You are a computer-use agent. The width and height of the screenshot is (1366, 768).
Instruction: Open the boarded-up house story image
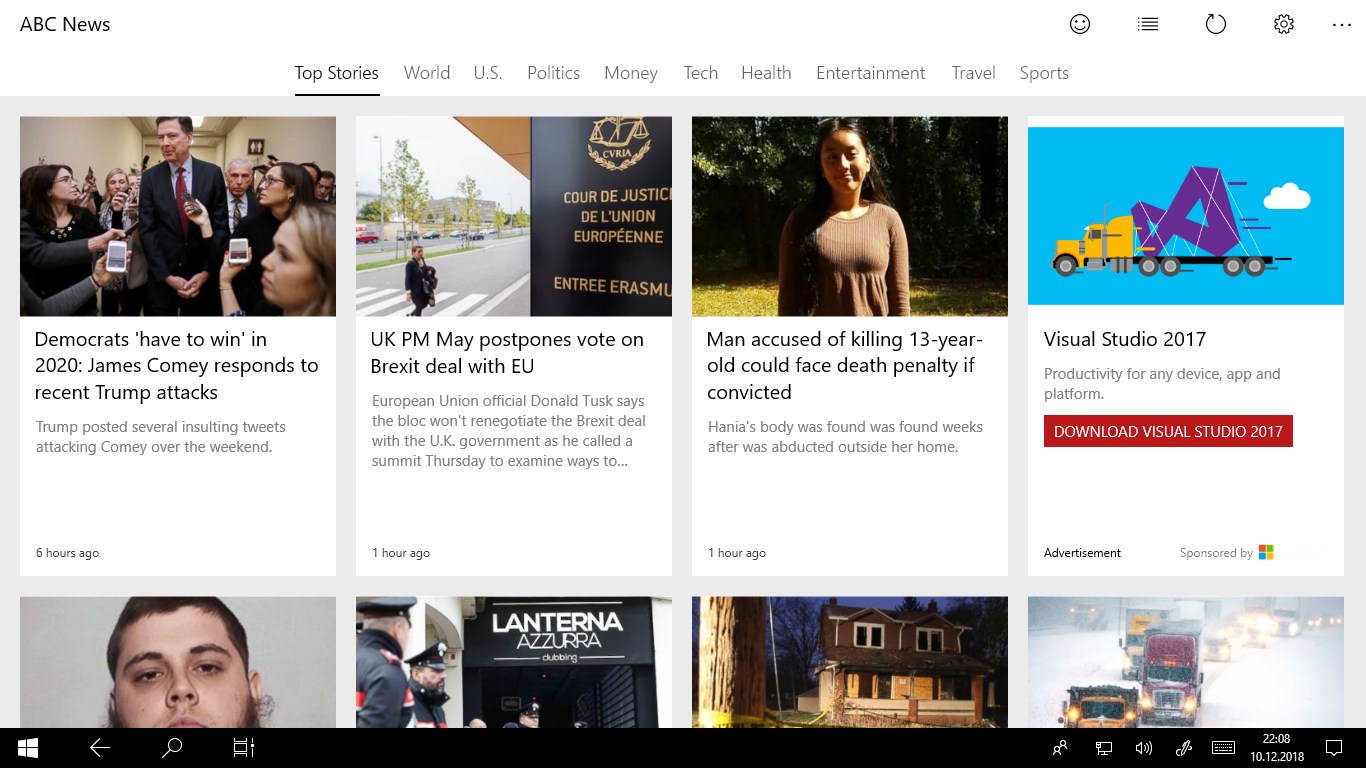tap(850, 662)
